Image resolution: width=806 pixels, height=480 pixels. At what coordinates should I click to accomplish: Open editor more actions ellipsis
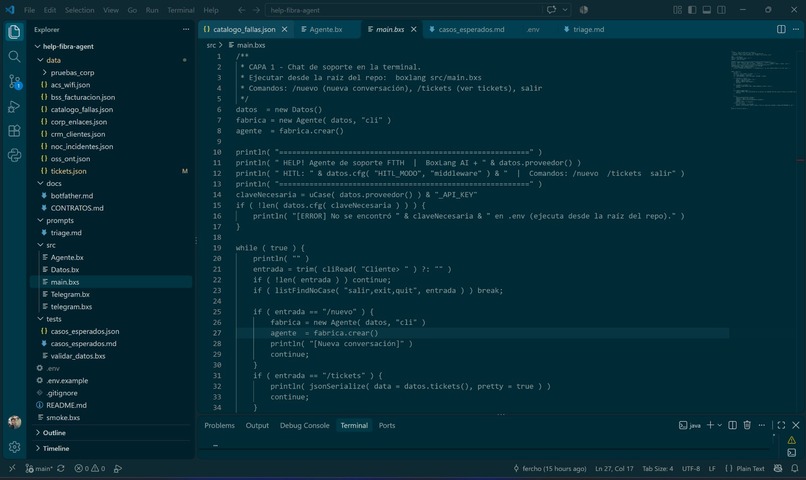coord(796,29)
